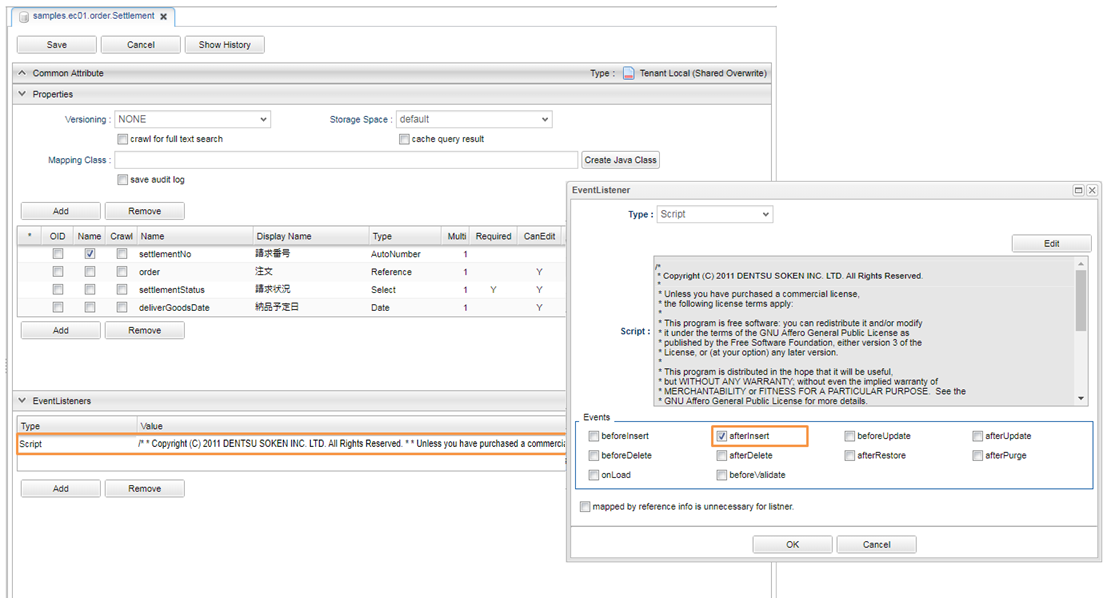The width and height of the screenshot is (1119, 598).
Task: Click the Reference type cell of order
Action: [x=391, y=272]
